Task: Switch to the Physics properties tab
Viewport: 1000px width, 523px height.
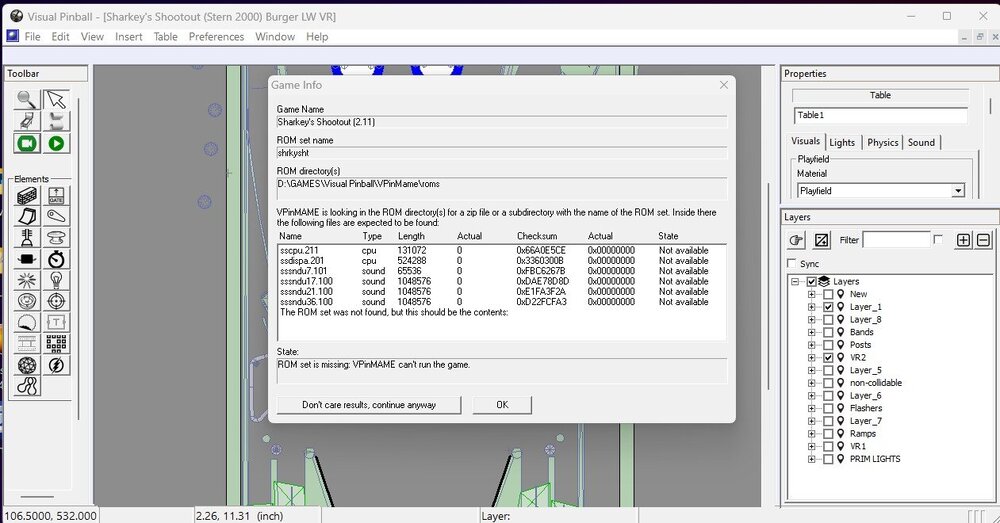Action: point(883,142)
